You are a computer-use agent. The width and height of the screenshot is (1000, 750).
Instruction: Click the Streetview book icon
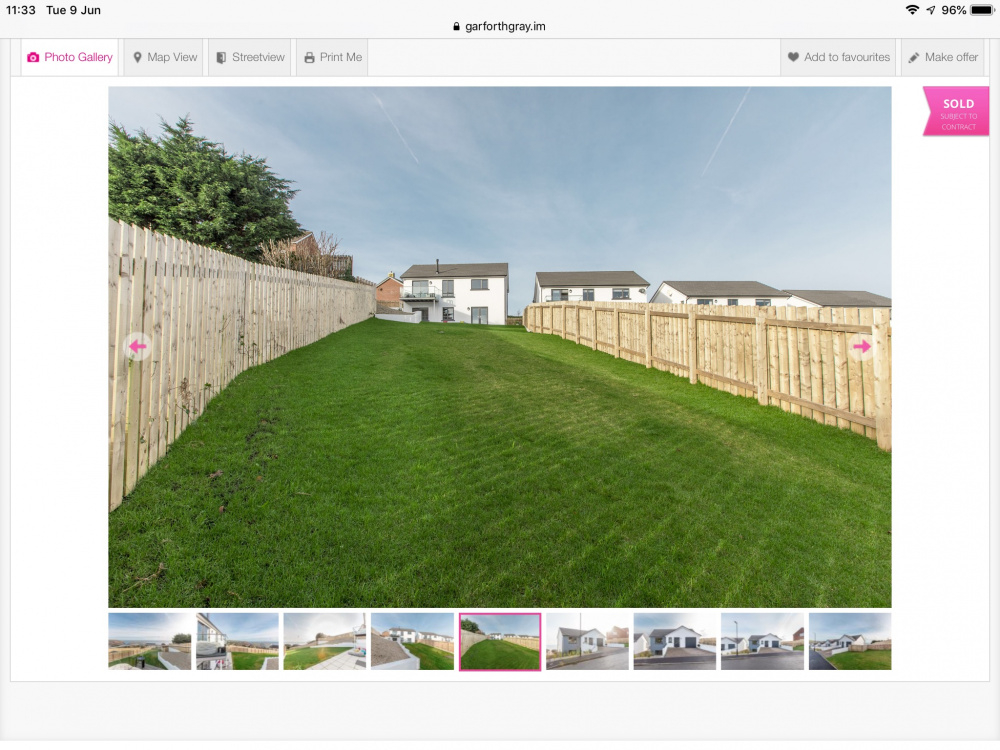(221, 57)
